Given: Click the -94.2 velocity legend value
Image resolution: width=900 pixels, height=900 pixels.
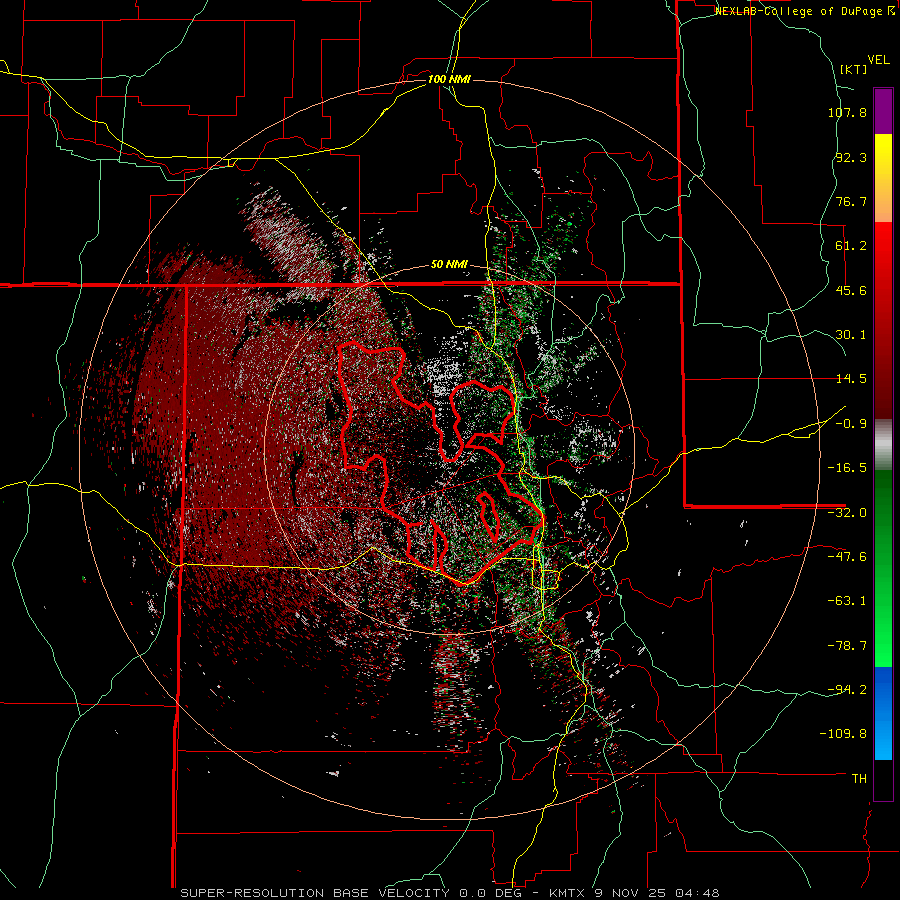Looking at the screenshot, I should click(847, 690).
